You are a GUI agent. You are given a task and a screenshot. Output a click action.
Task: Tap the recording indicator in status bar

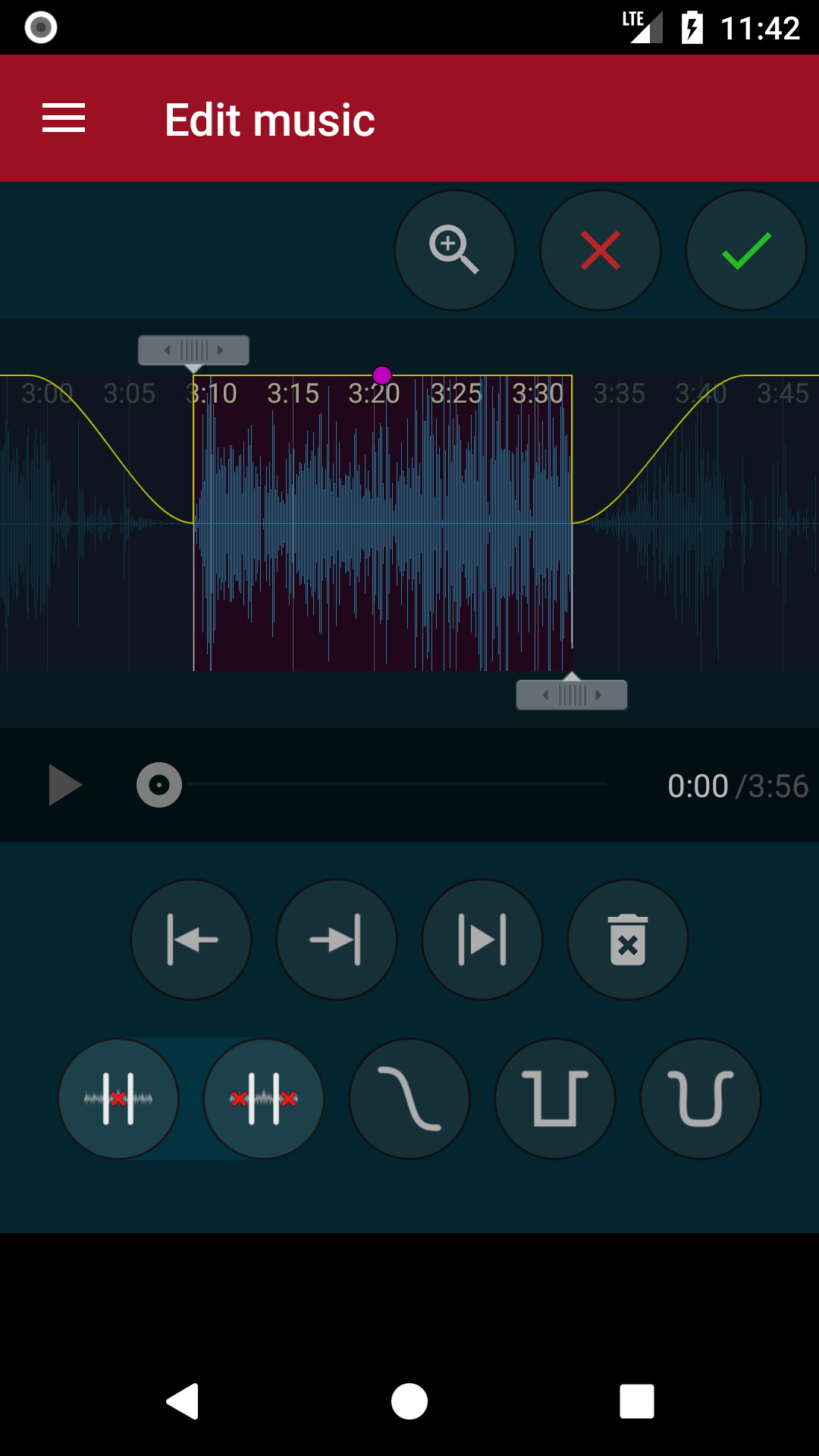coord(41,28)
